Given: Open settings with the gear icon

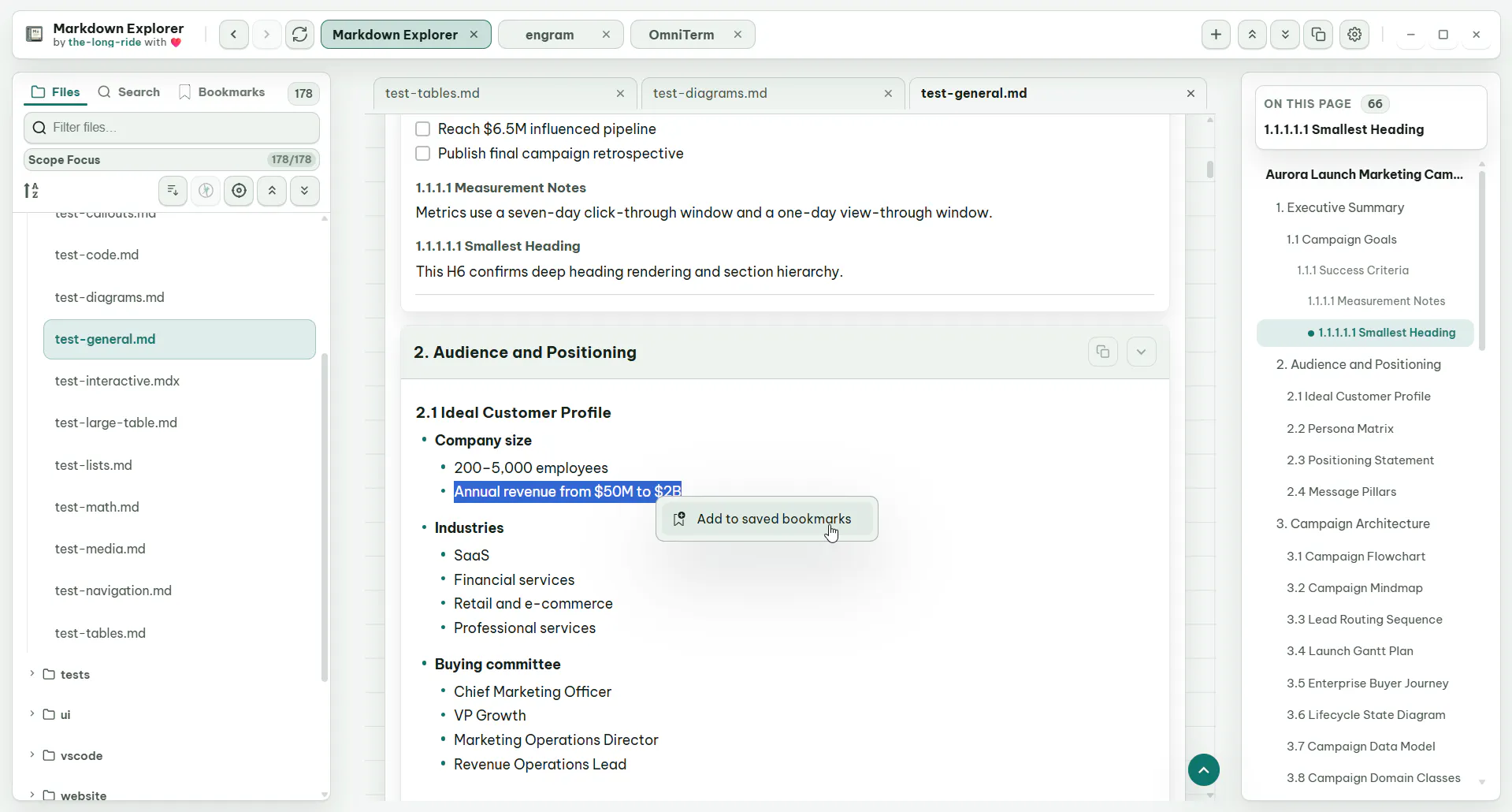Looking at the screenshot, I should [1354, 35].
